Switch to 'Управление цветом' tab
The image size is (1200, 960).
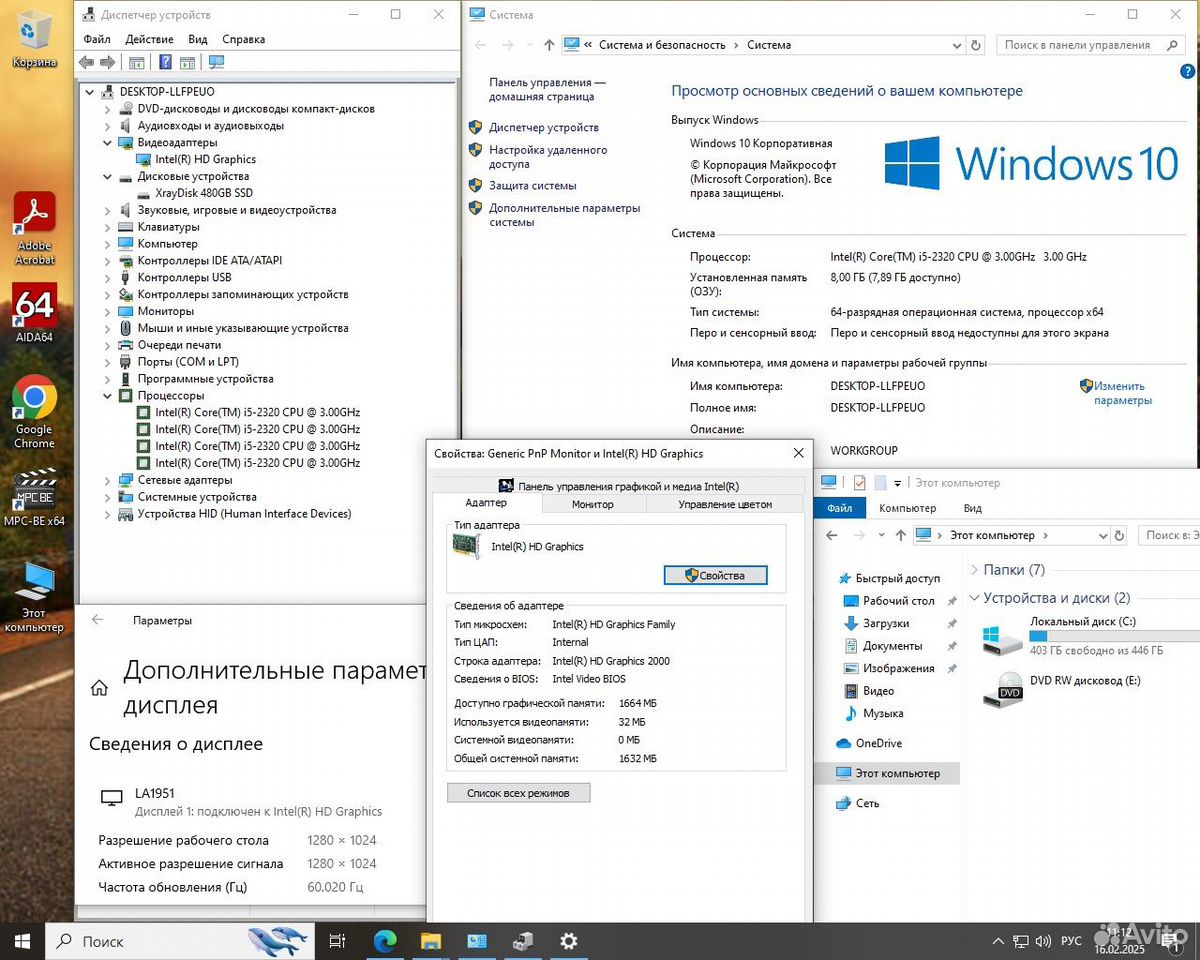[x=725, y=504]
